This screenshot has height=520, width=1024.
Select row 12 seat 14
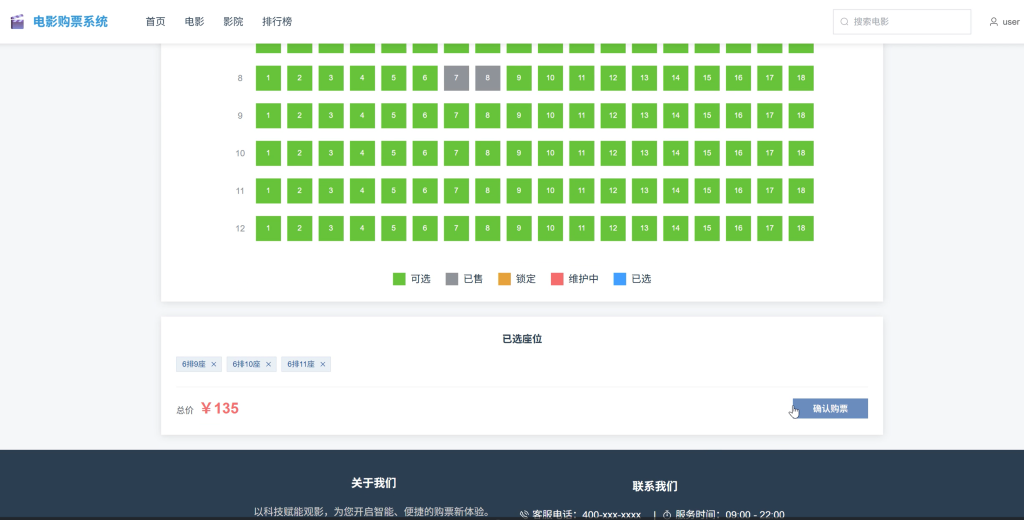(x=676, y=229)
